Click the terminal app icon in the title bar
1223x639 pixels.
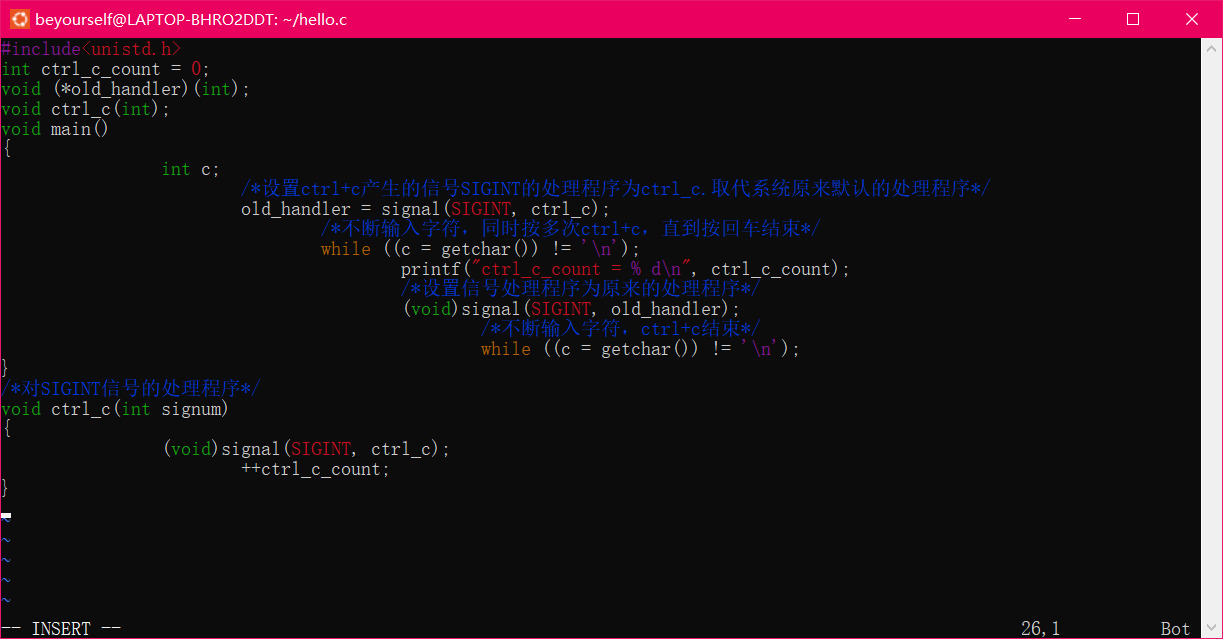tap(18, 18)
